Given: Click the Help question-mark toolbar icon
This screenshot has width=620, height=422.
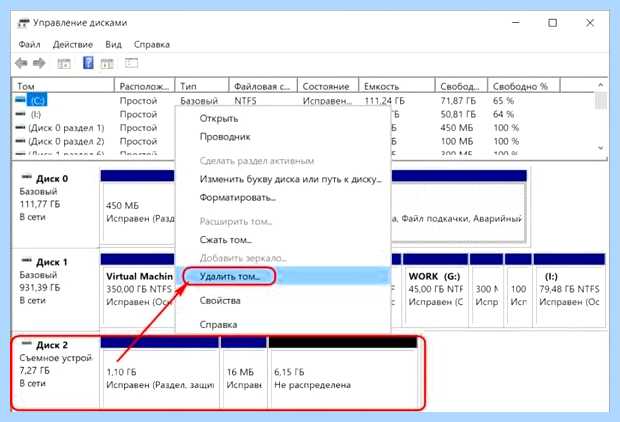Looking at the screenshot, I should coord(88,63).
